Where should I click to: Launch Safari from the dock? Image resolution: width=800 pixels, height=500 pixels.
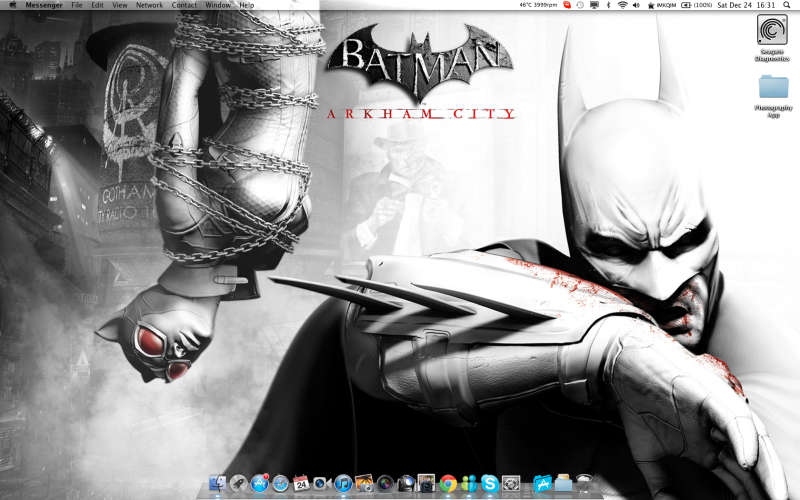(x=280, y=483)
